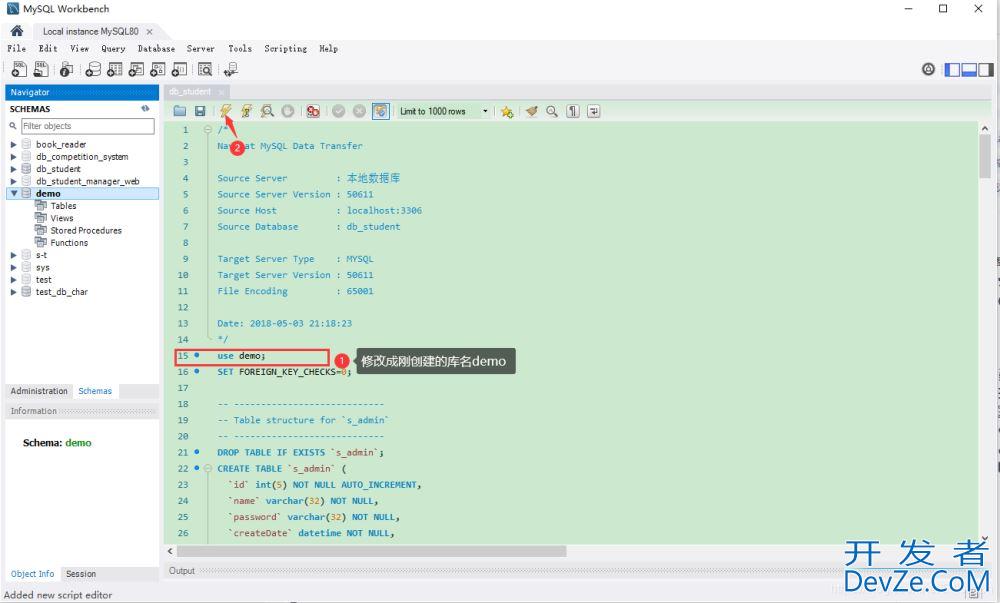Open the Help menu
Viewport: 1000px width, 603px height.
pos(328,48)
